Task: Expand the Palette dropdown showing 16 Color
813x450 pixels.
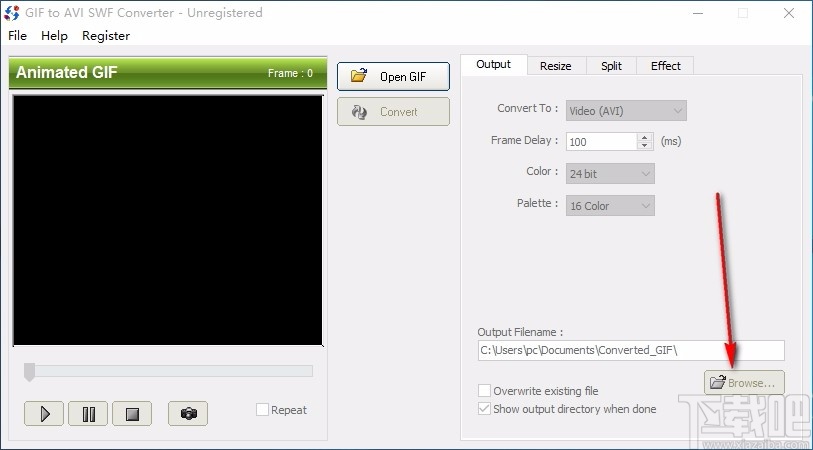Action: (x=610, y=206)
